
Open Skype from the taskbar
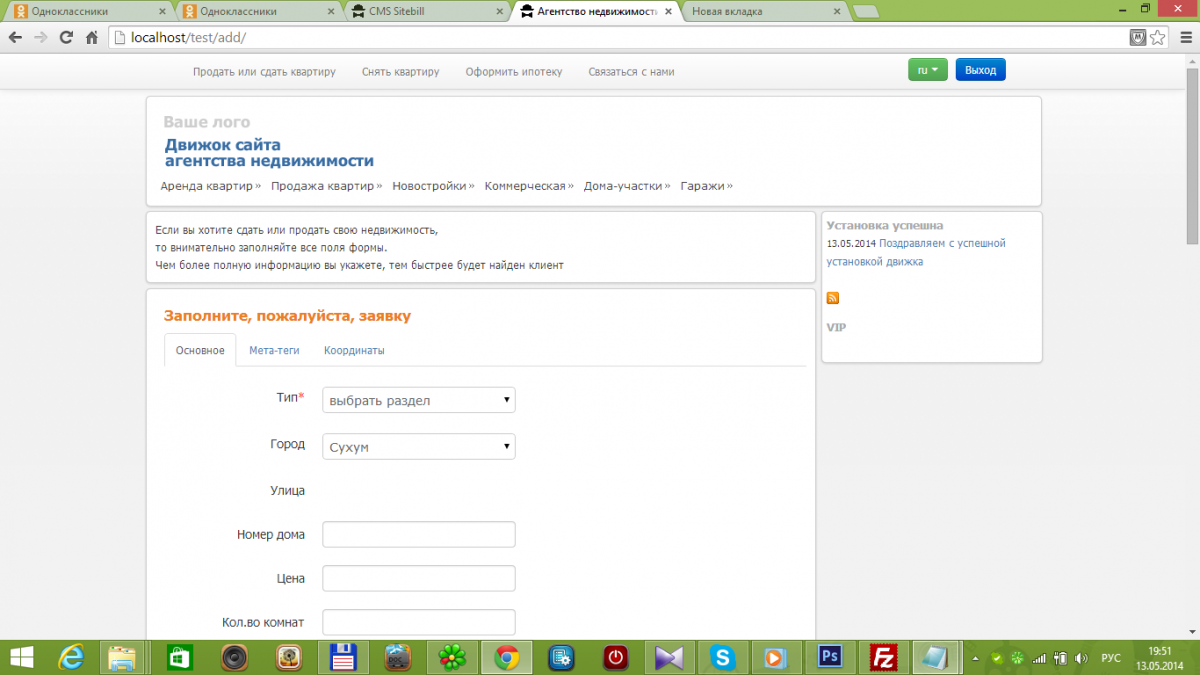click(x=721, y=657)
